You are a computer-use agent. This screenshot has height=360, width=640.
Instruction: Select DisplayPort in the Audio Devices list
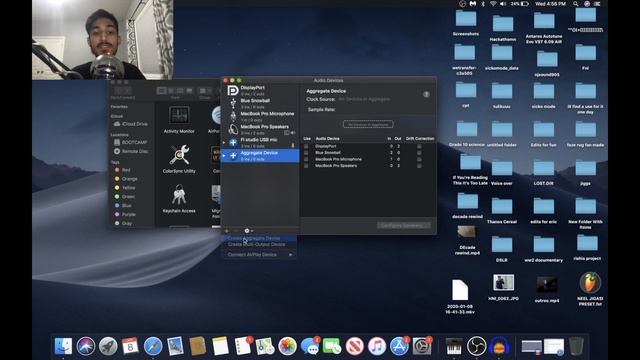pos(260,90)
